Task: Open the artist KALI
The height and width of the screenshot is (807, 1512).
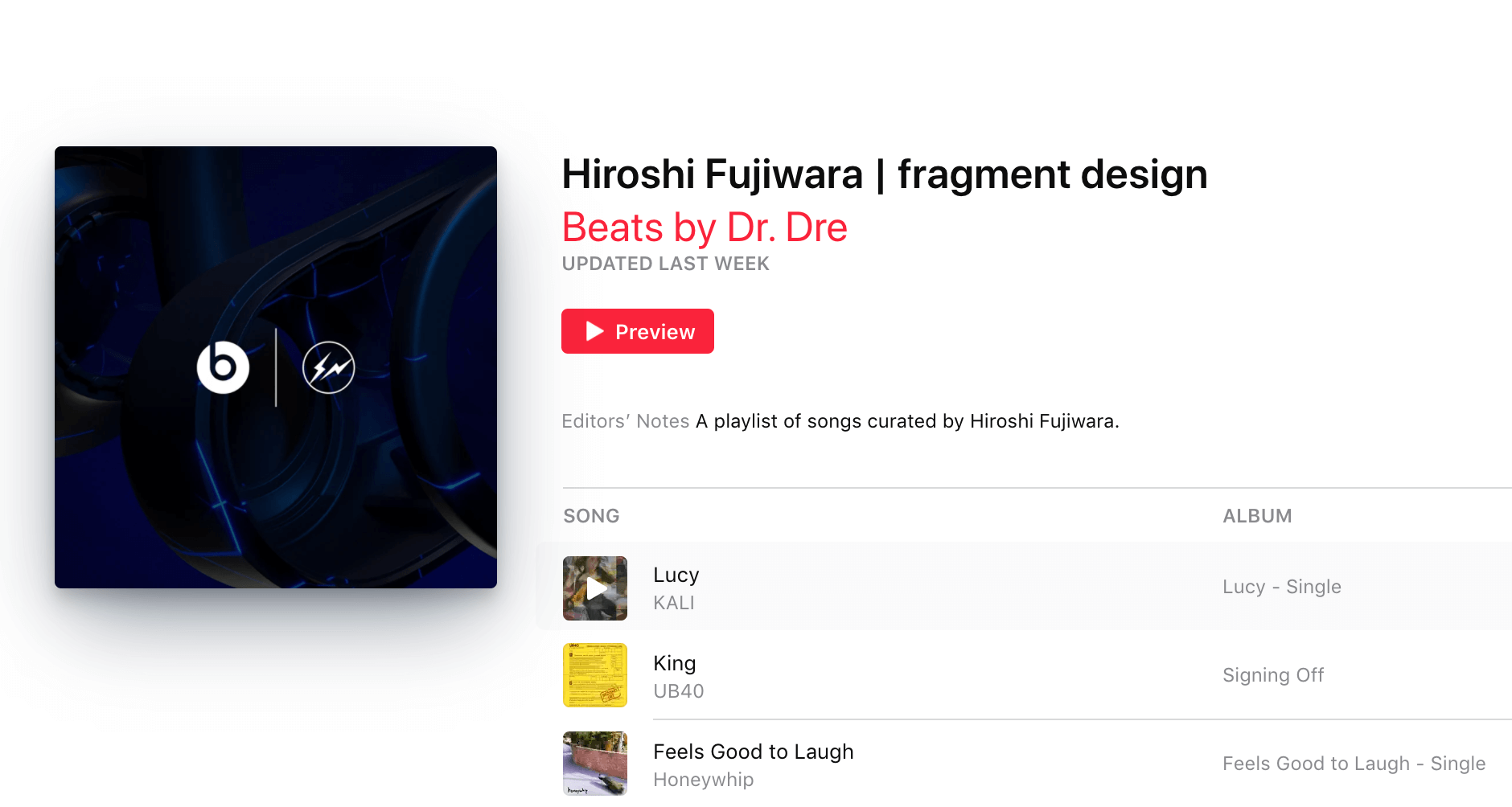Action: (674, 603)
